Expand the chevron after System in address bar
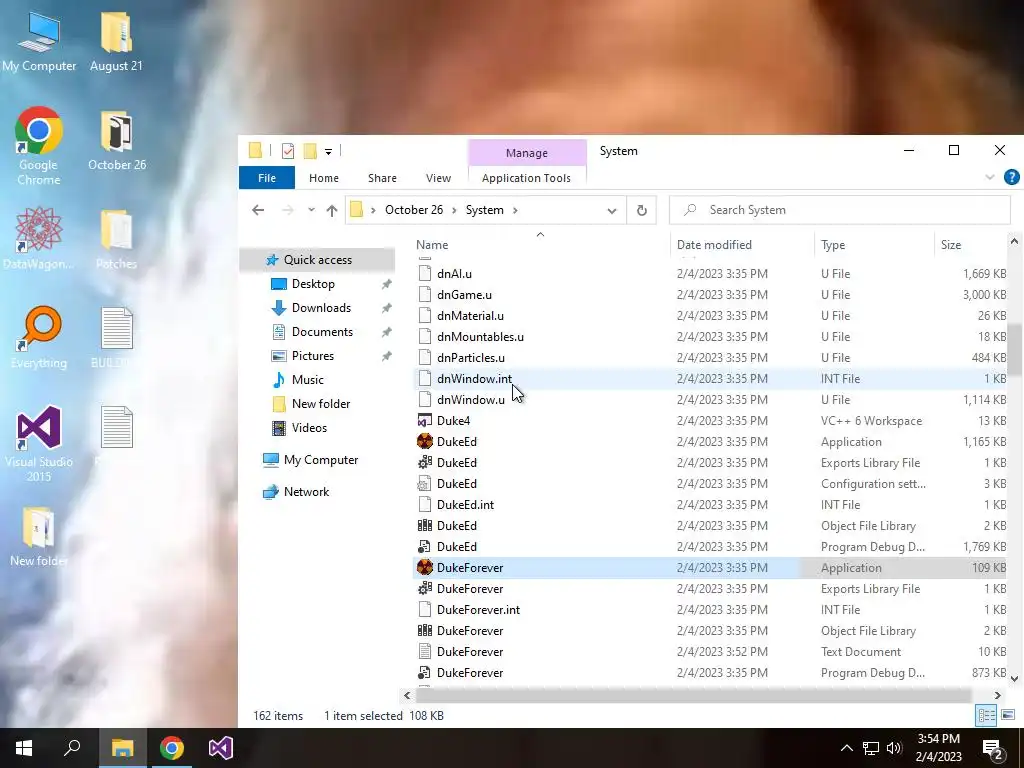Screen dimensions: 1024x768 [x=515, y=210]
